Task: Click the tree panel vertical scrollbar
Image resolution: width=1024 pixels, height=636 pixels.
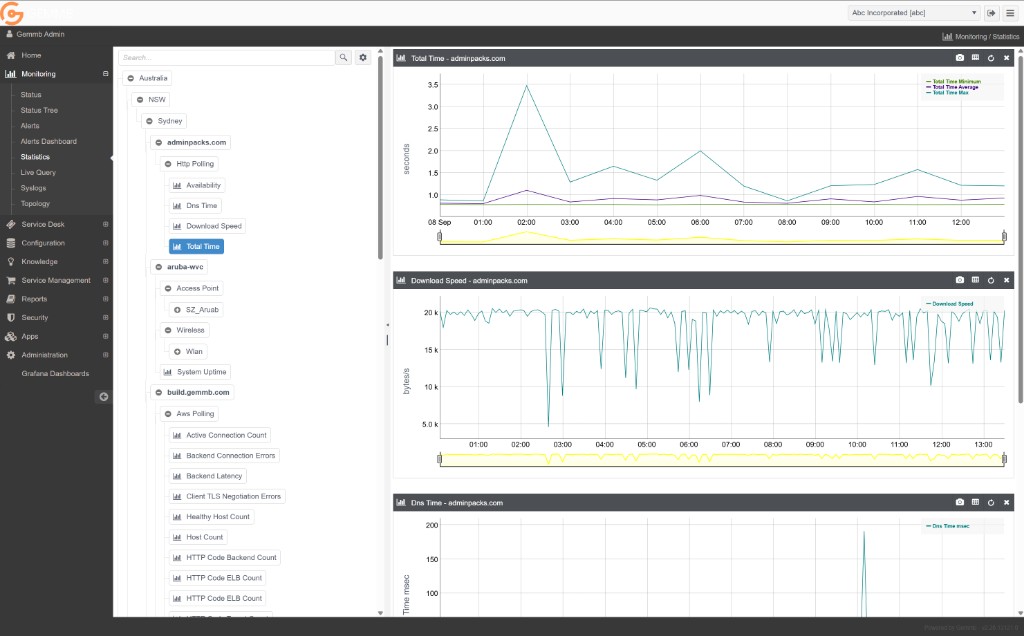Action: [380, 157]
